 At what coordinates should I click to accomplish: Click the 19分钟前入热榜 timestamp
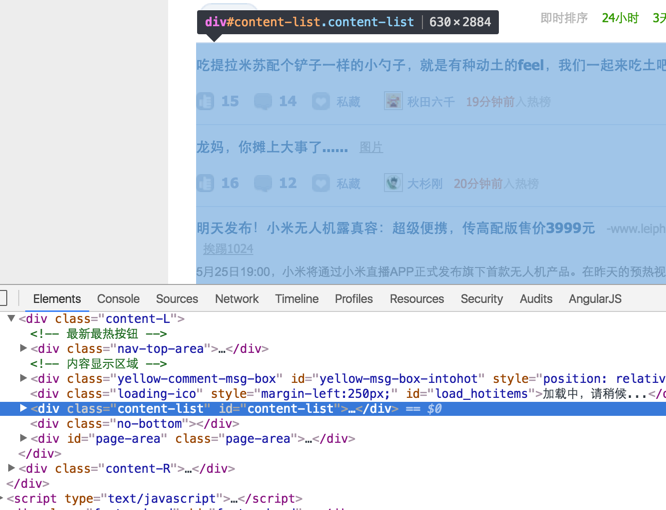[x=508, y=102]
